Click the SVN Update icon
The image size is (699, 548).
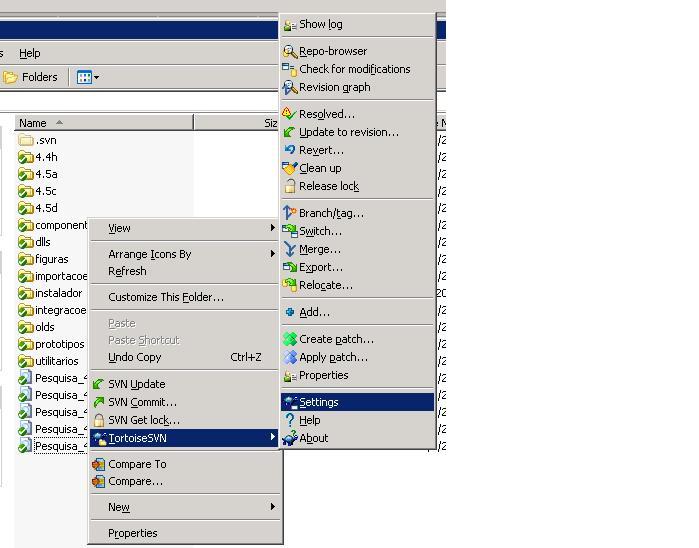pos(99,384)
